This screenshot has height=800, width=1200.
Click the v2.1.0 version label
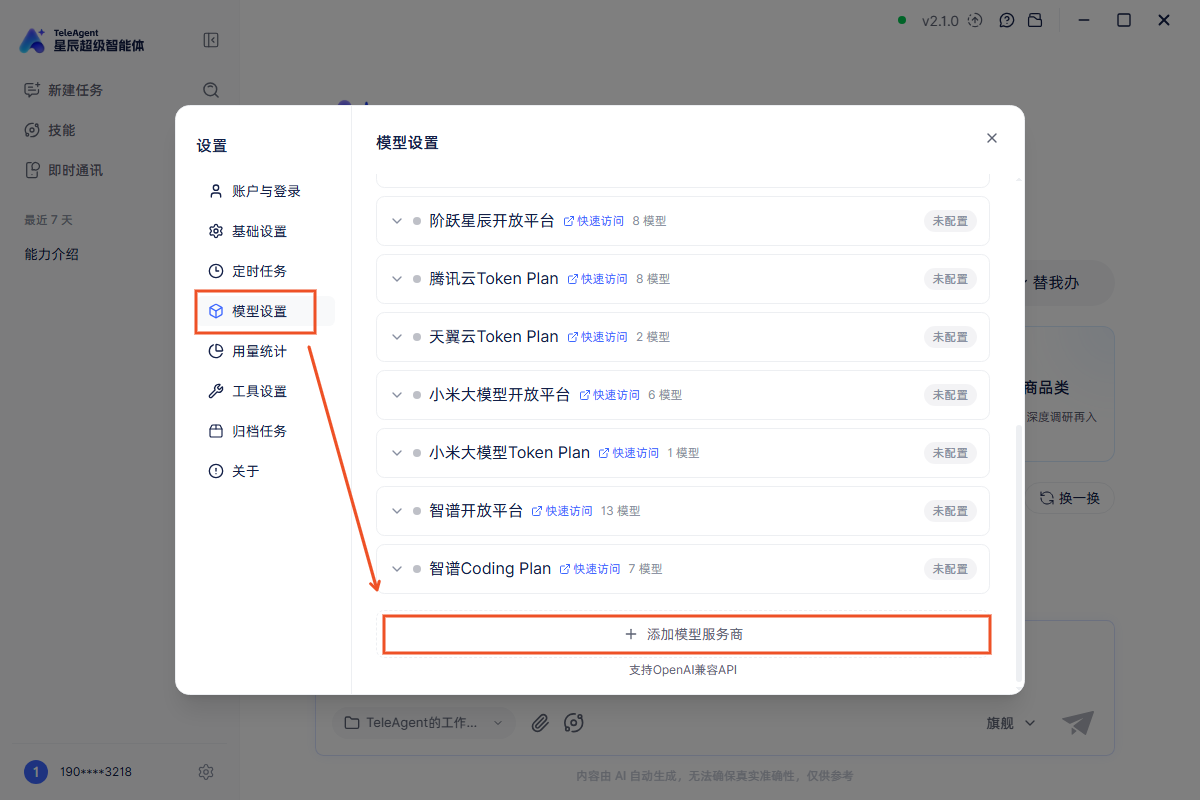tap(940, 20)
